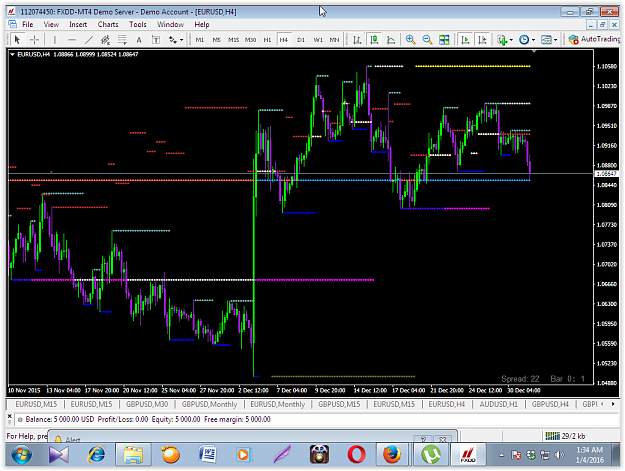Open Opera from the taskbar
Screen dimensions: 625x471
[x=356, y=455]
